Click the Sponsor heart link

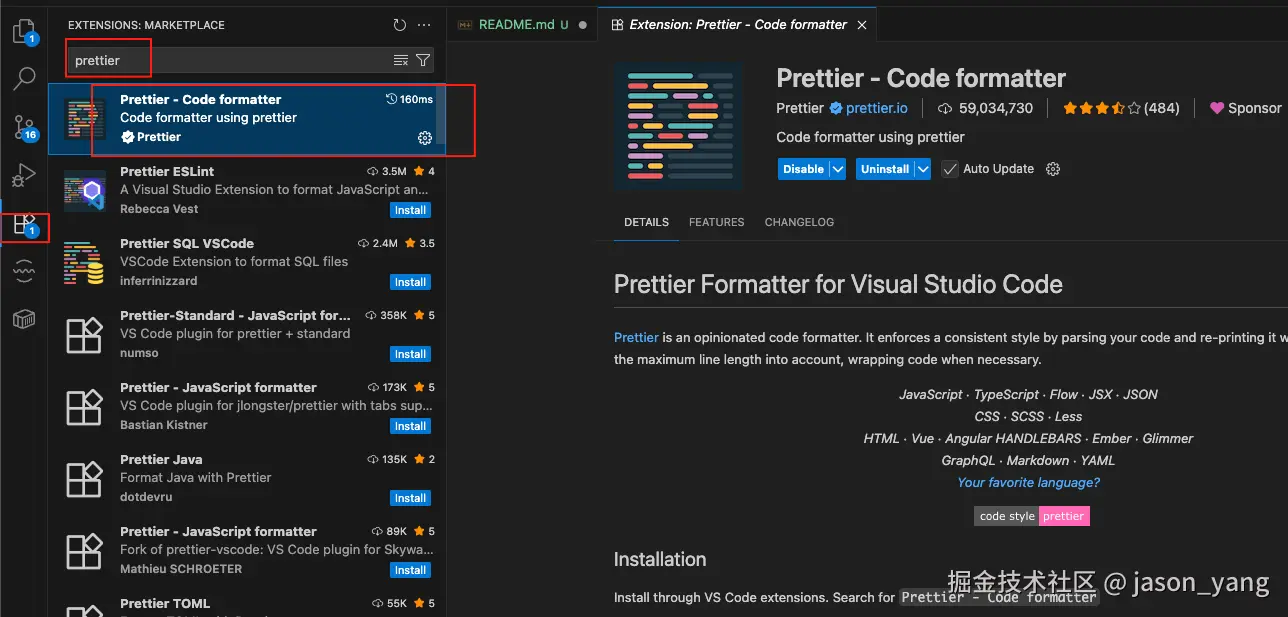pyautogui.click(x=1245, y=108)
